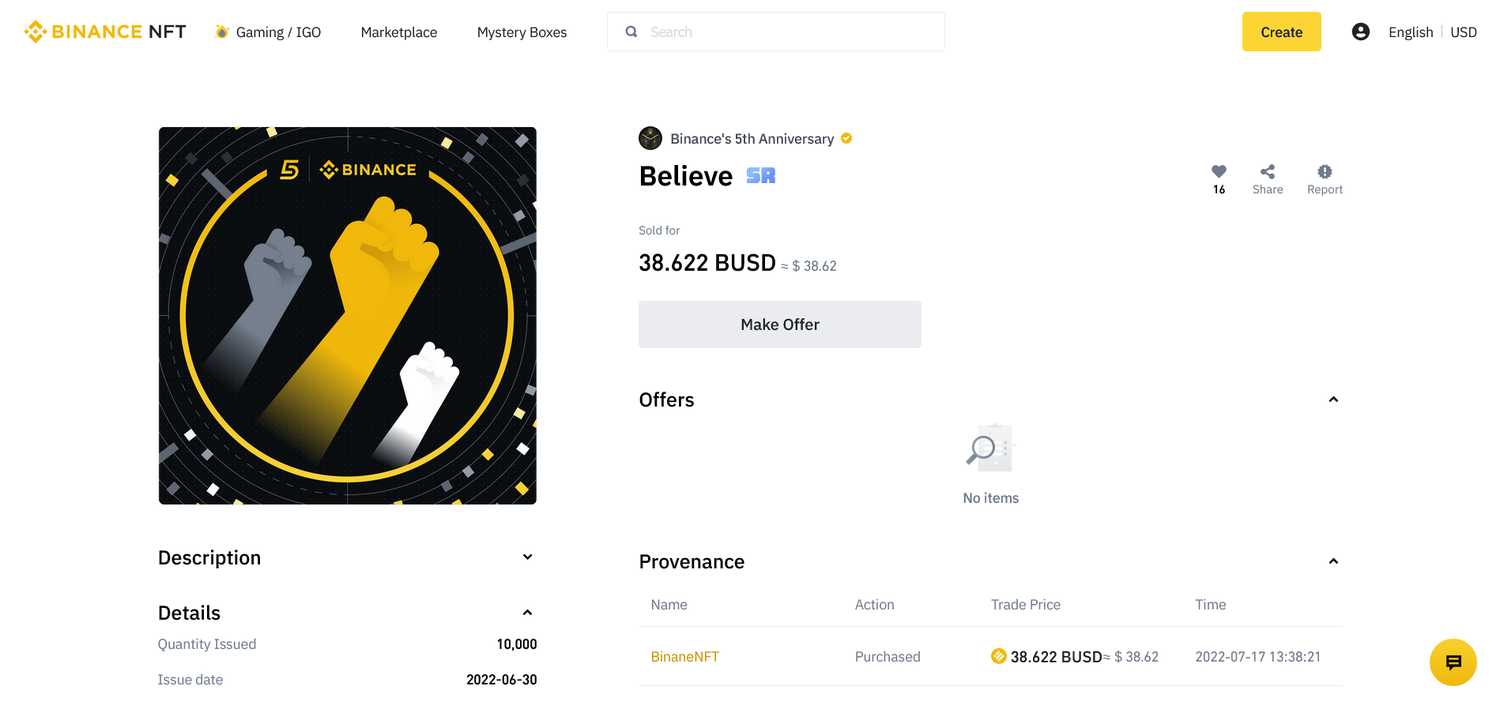The width and height of the screenshot is (1500, 701).
Task: Collapse the Offers section
Action: (1333, 400)
